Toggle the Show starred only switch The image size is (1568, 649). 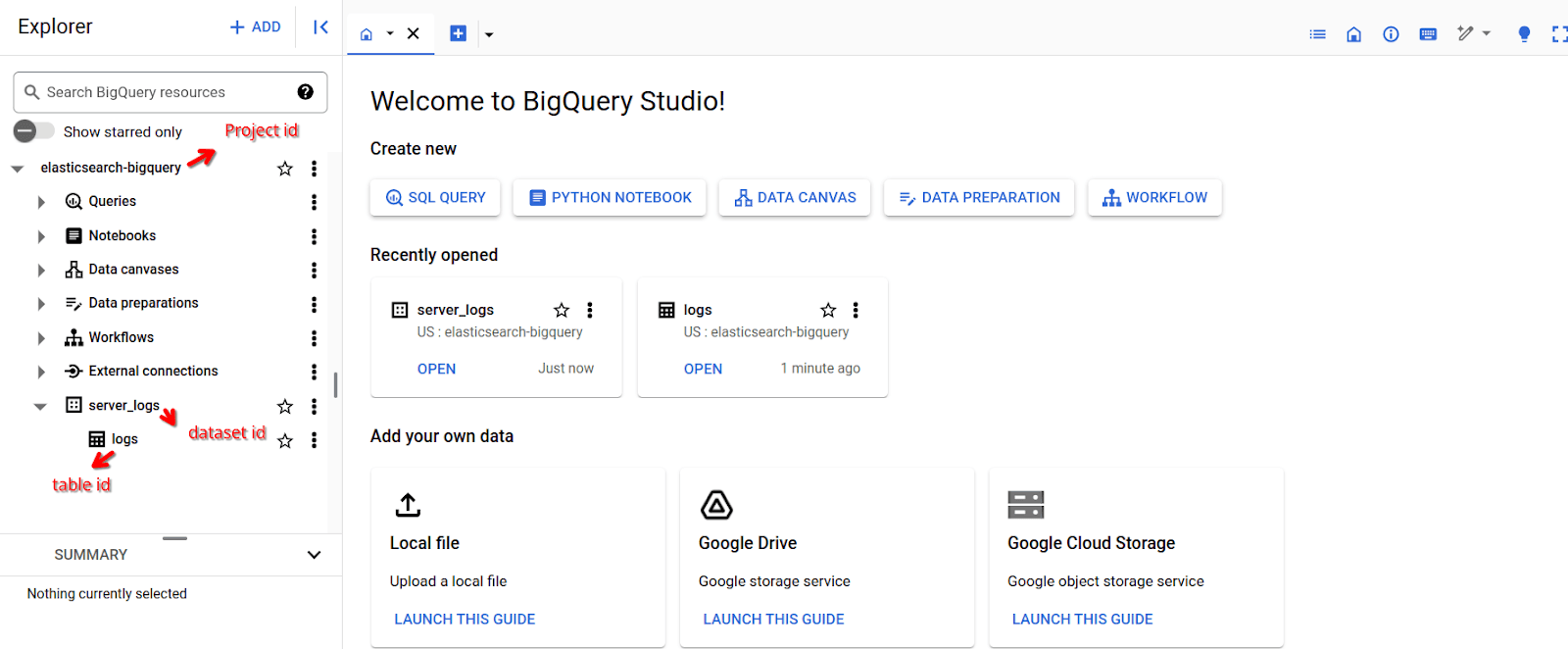point(34,131)
